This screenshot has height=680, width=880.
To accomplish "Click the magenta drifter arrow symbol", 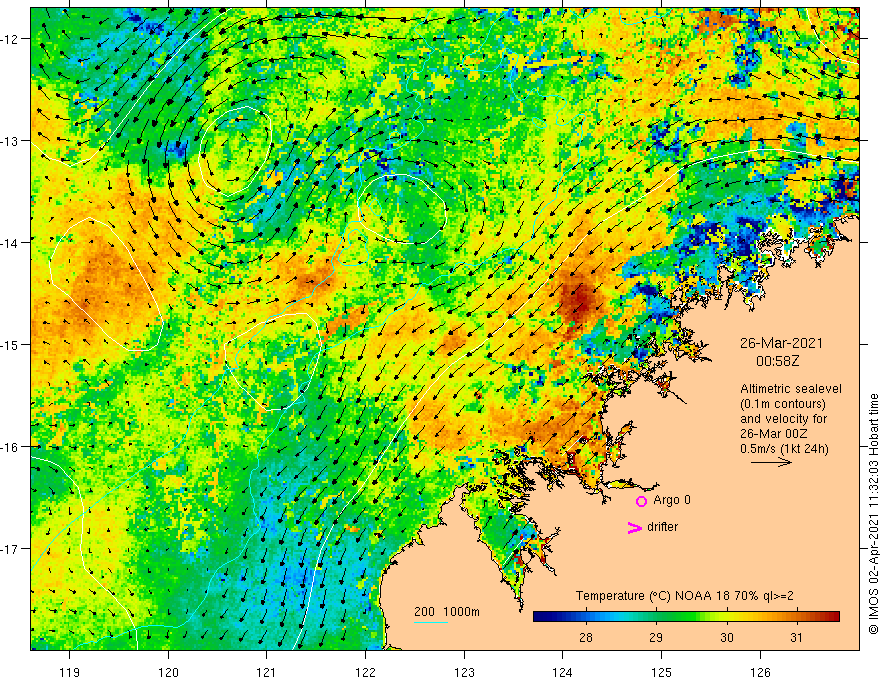I will click(634, 527).
